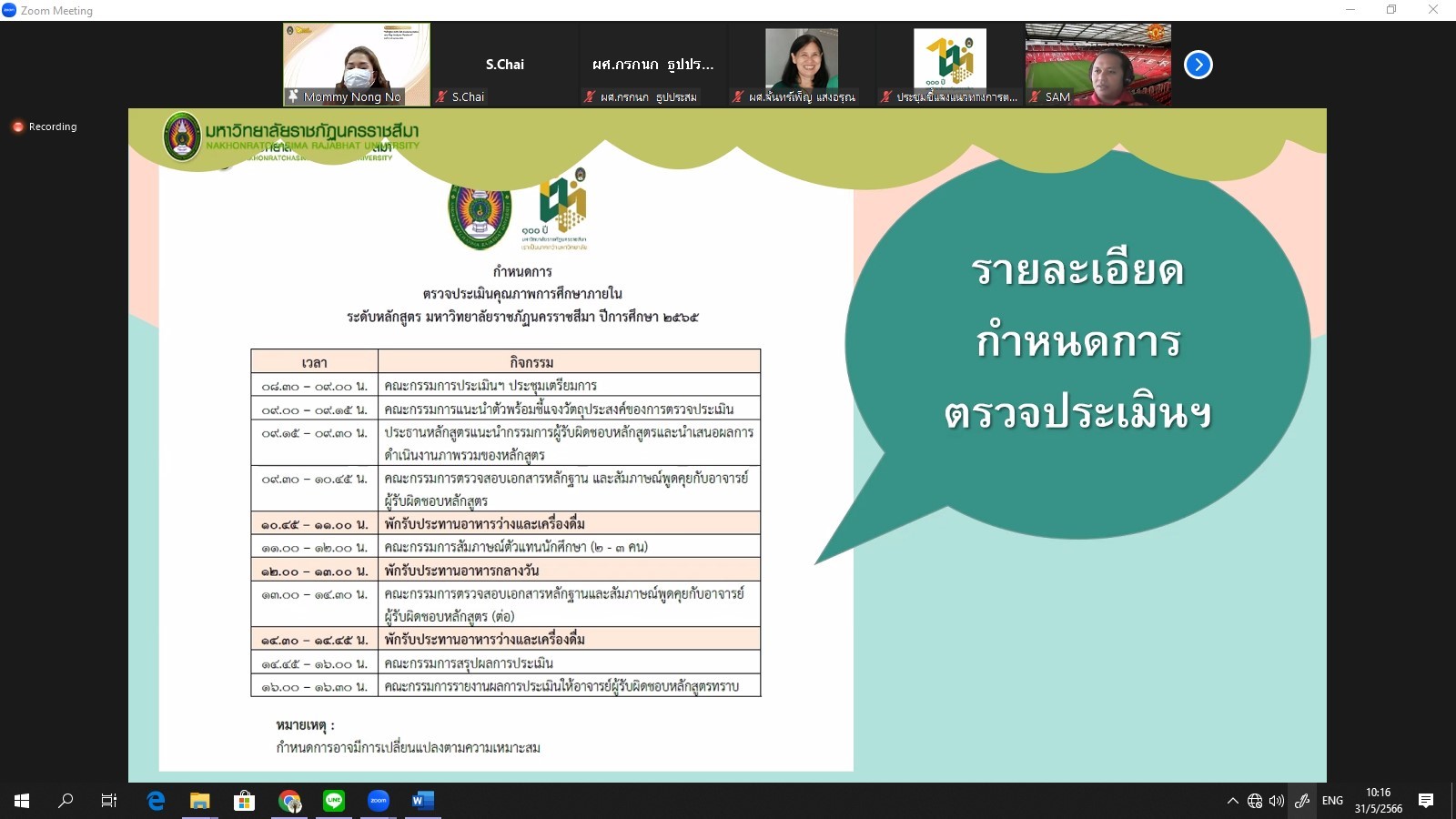Viewport: 1456px width, 819px height.
Task: Click the clock showing 10:16
Action: click(1378, 801)
